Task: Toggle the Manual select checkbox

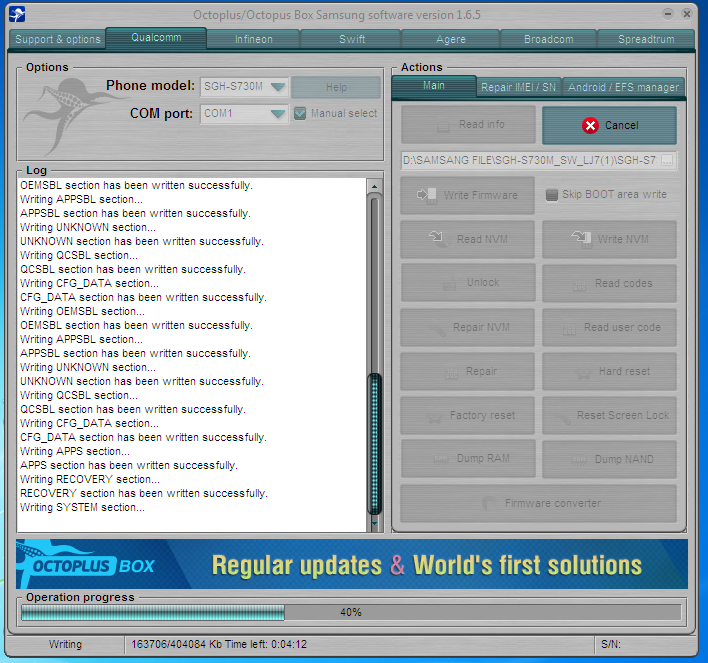Action: point(300,113)
